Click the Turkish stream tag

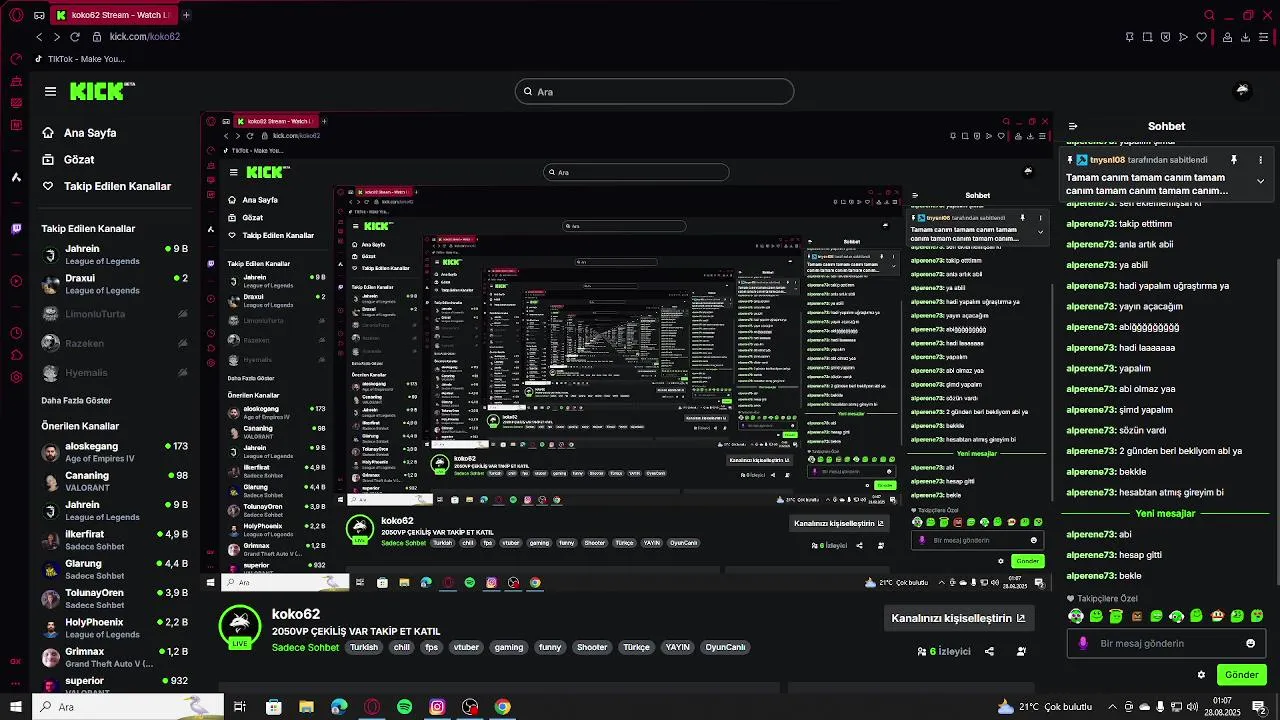[364, 647]
